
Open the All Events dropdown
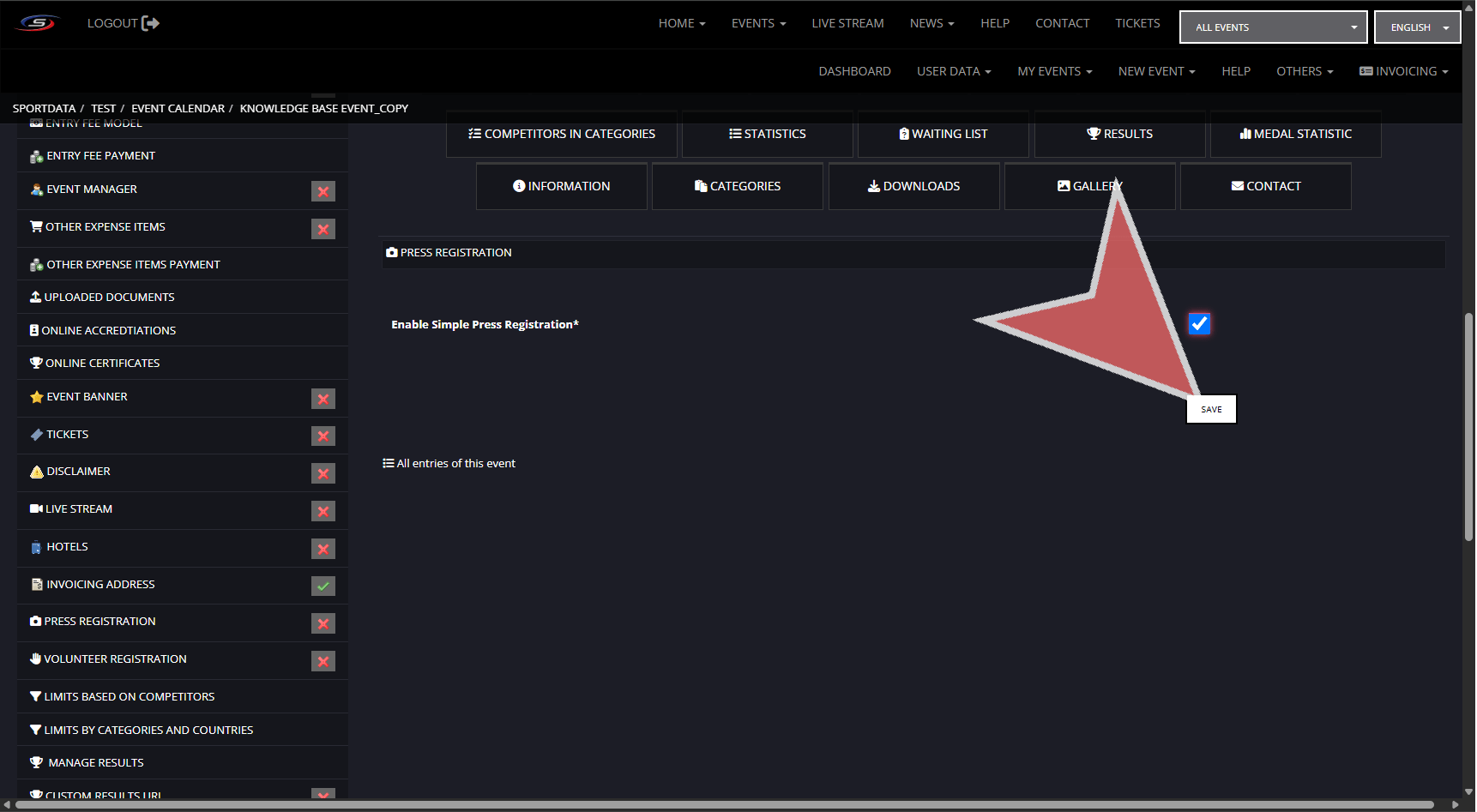[x=1273, y=27]
